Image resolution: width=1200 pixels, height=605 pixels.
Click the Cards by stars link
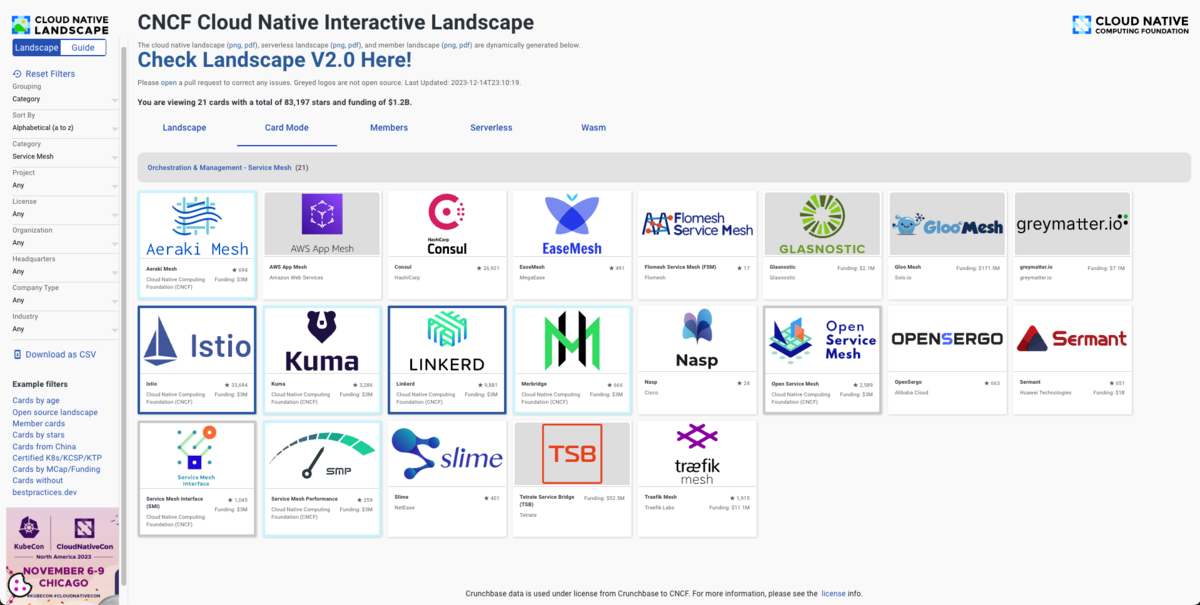point(38,435)
